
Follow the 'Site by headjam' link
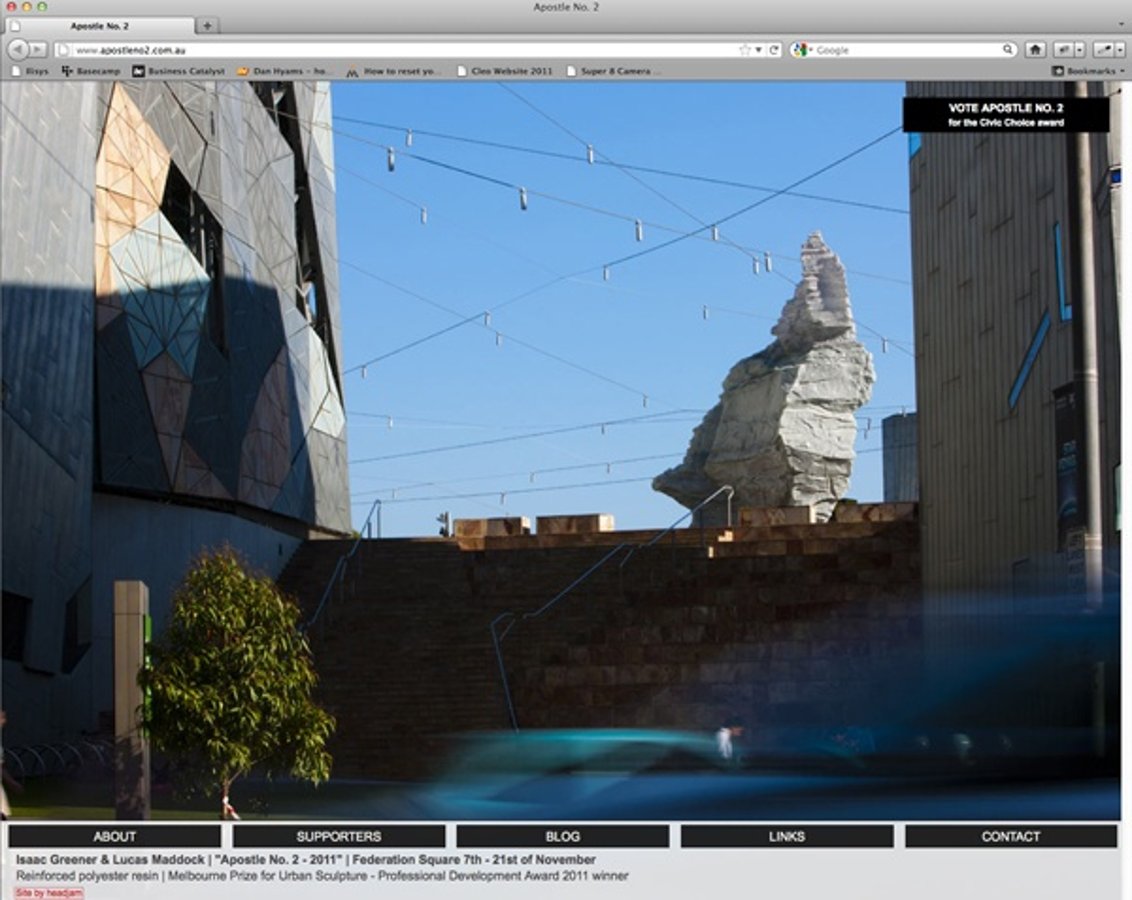click(x=48, y=893)
